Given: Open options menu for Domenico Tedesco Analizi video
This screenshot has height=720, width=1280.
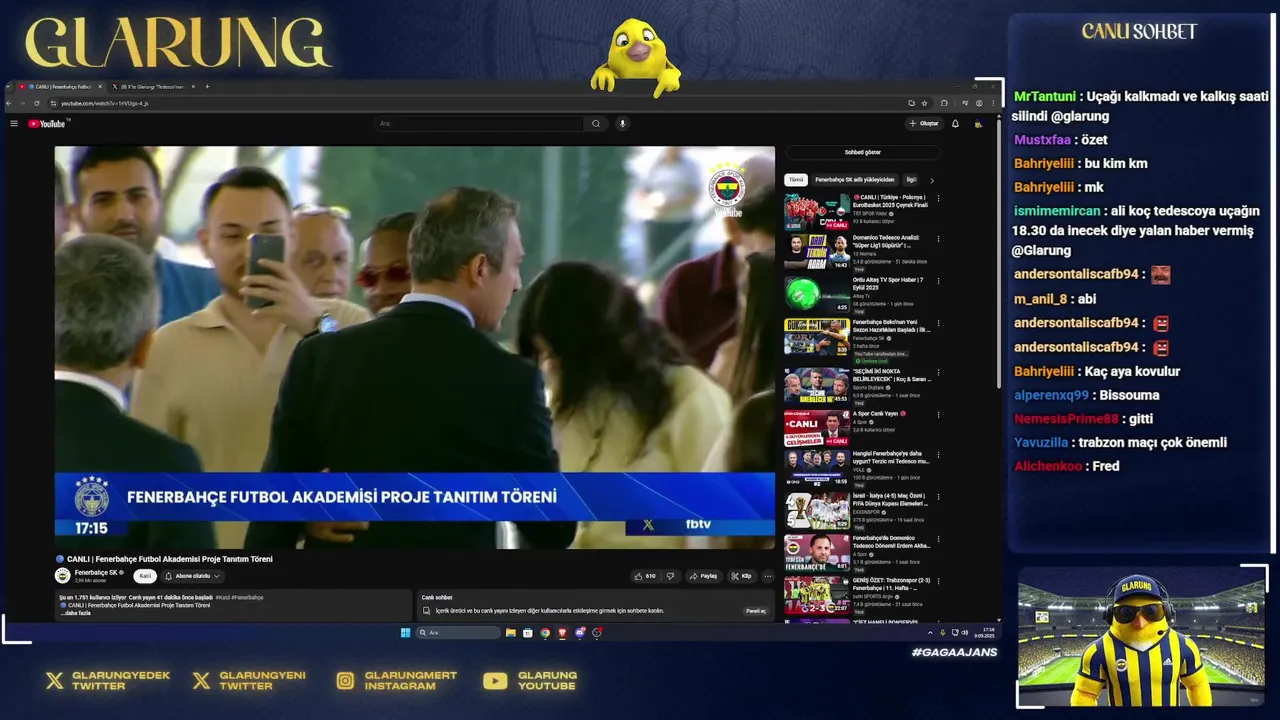Looking at the screenshot, I should click(938, 239).
